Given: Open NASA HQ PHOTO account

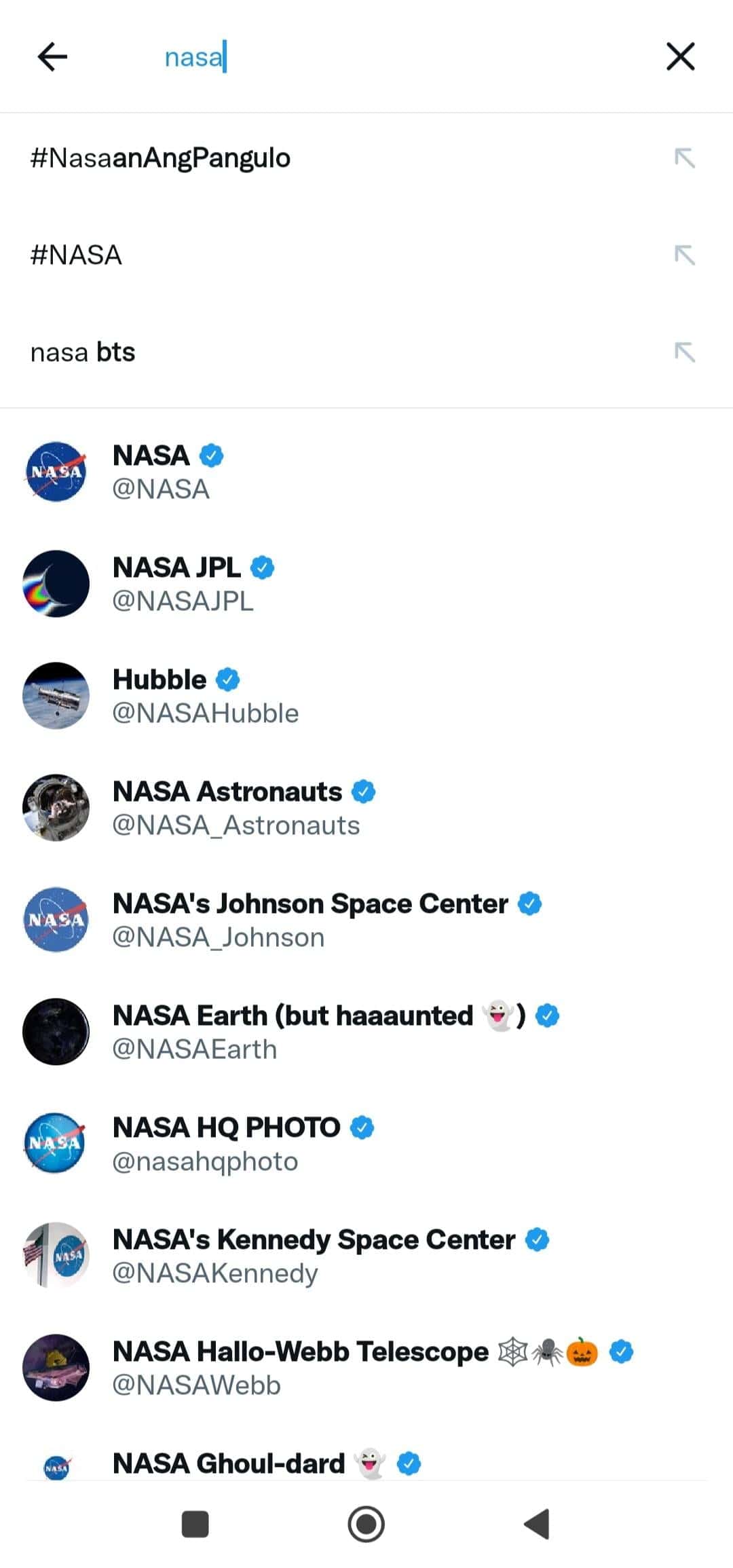Looking at the screenshot, I should 226,1144.
